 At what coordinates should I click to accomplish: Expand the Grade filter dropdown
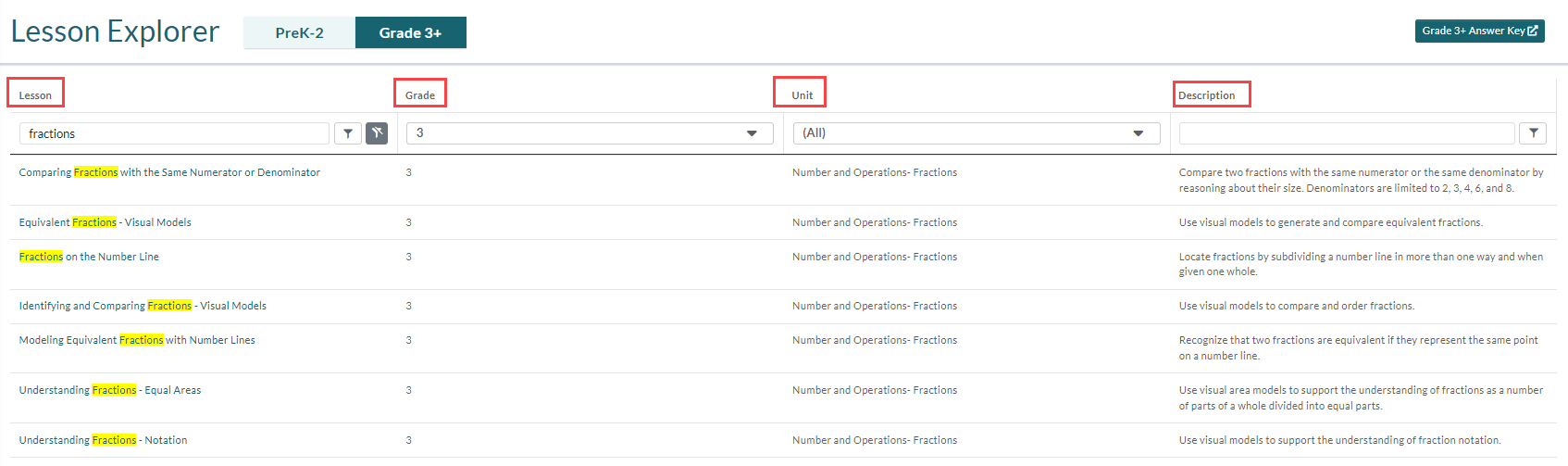pos(590,133)
